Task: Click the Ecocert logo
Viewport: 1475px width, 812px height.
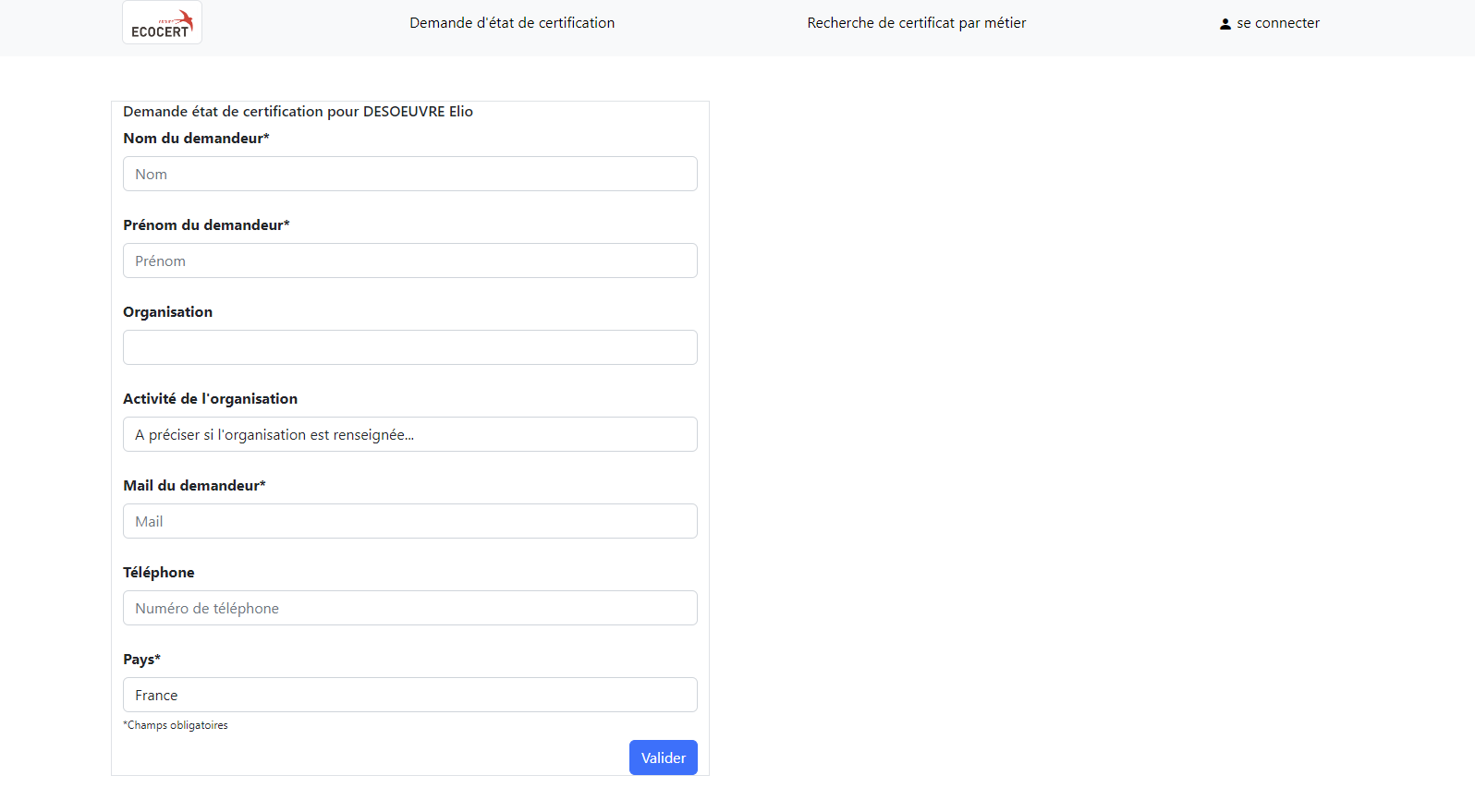Action: pyautogui.click(x=162, y=23)
